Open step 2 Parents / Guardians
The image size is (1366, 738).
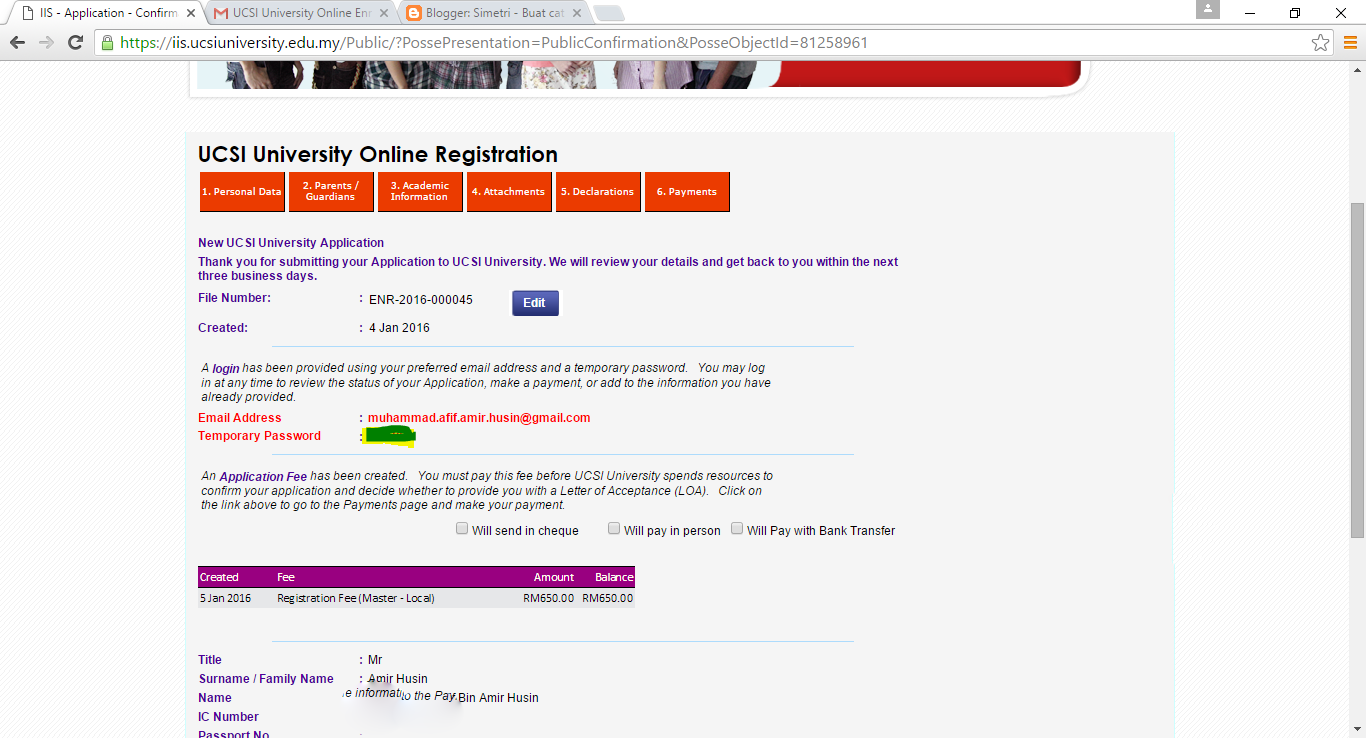coord(331,192)
